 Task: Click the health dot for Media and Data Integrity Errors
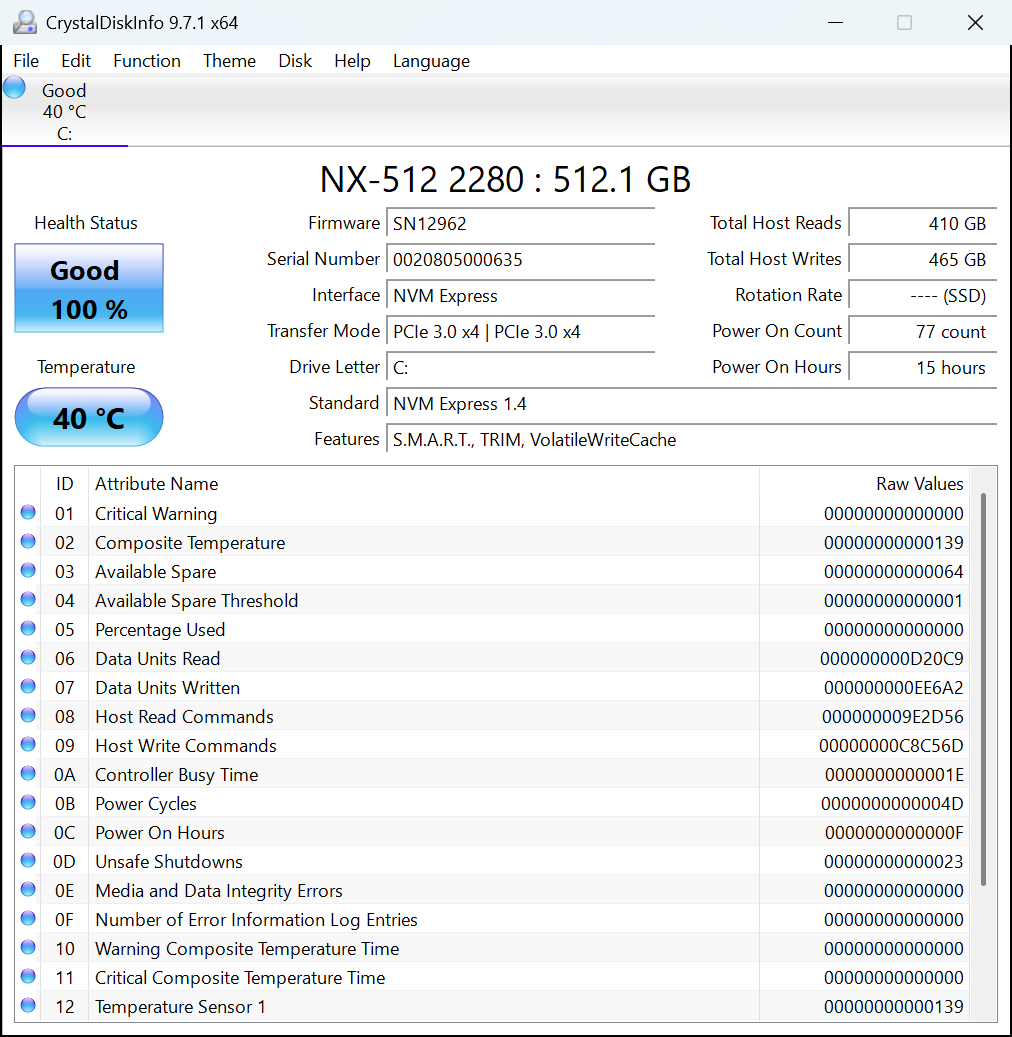tap(27, 888)
